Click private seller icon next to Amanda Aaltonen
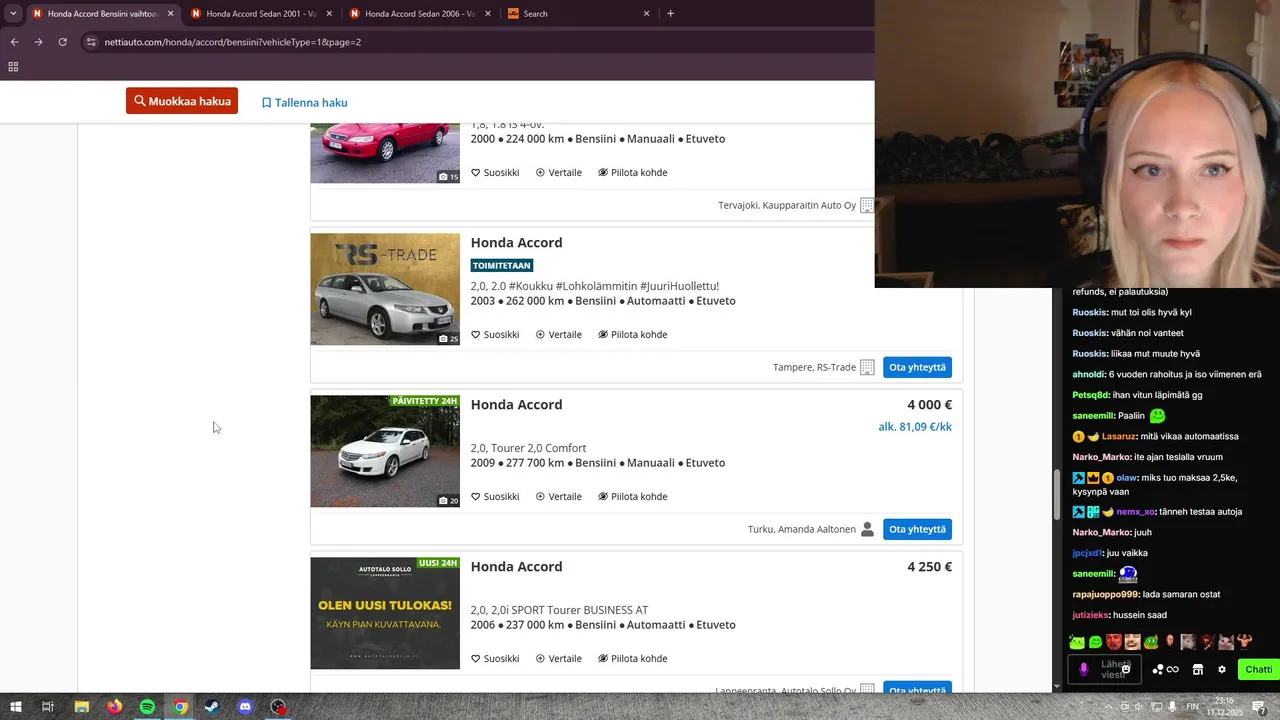The image size is (1280, 720). 867,529
